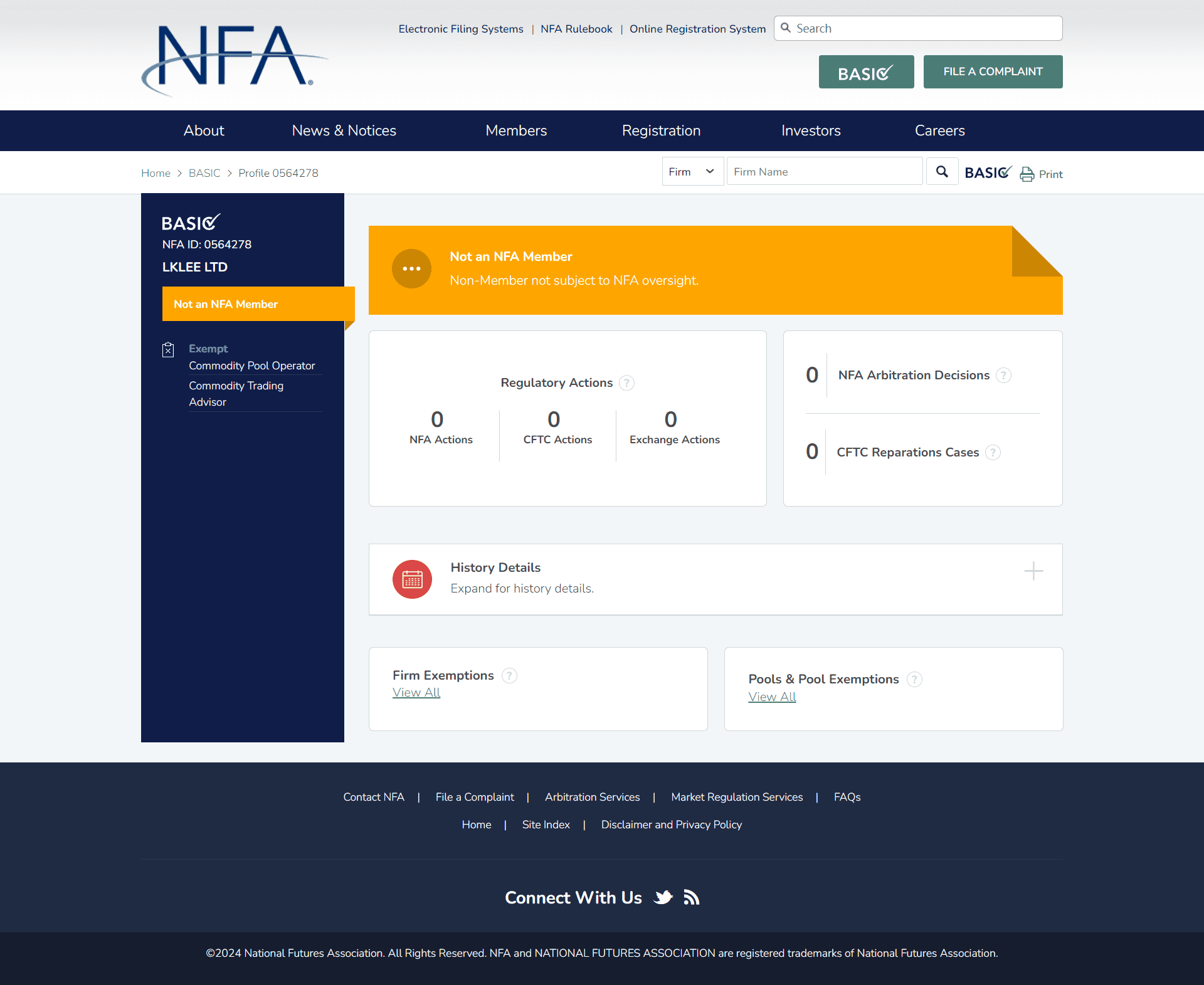Click the FILE A COMPLAINT button icon
Image resolution: width=1204 pixels, height=985 pixels.
(993, 71)
